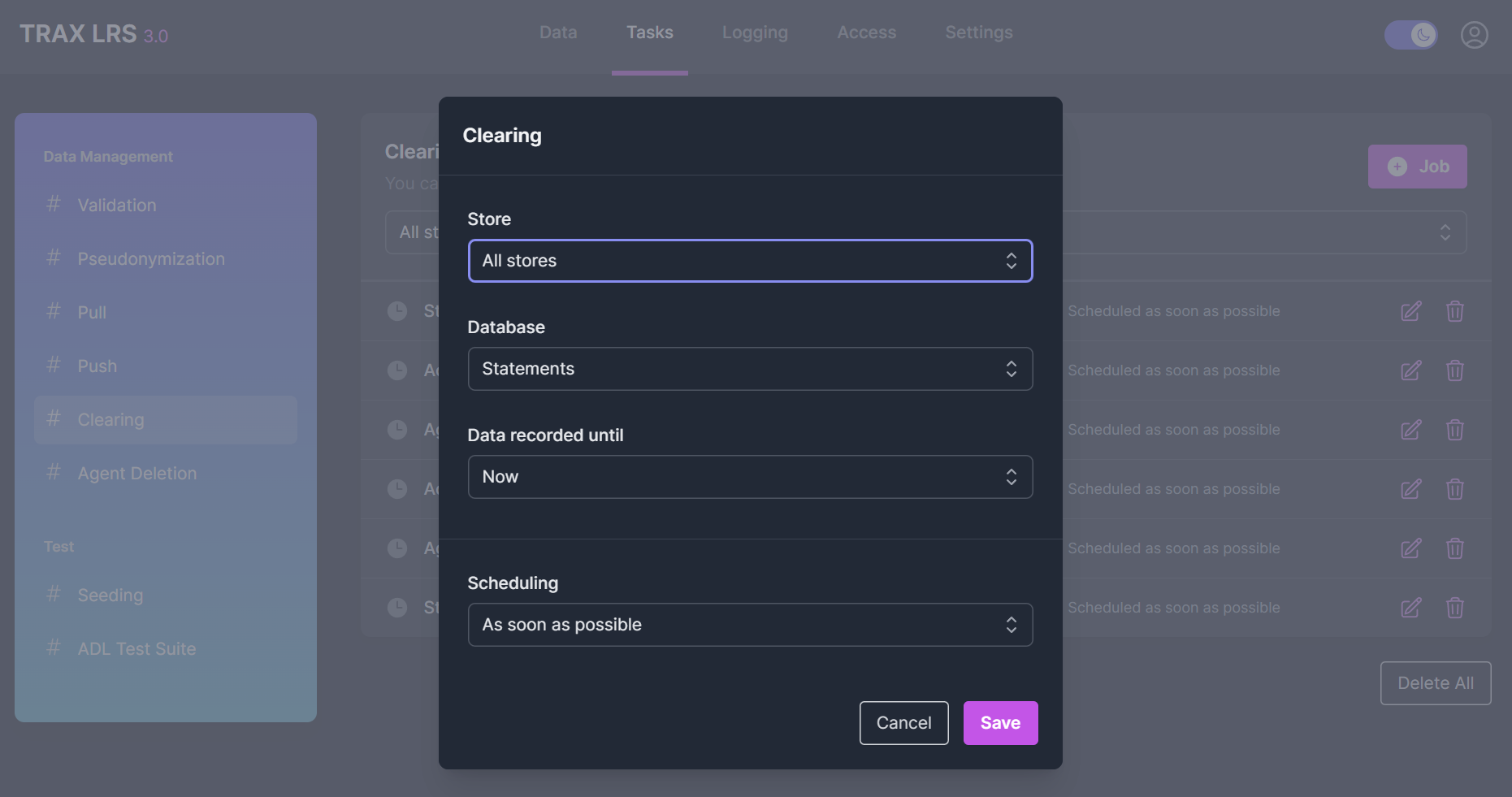Click the Delete All button
The height and width of the screenshot is (797, 1512).
1435,683
